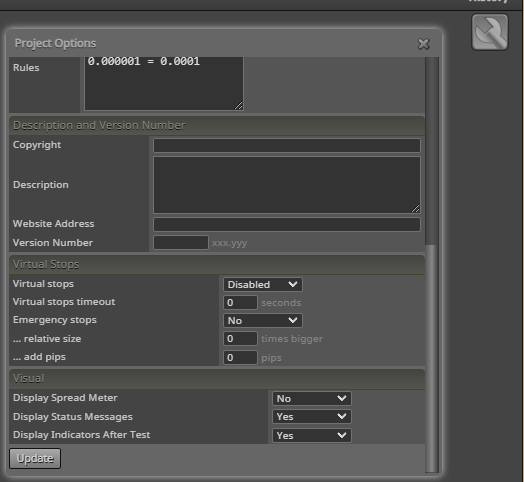Image resolution: width=524 pixels, height=482 pixels.
Task: Click the Description text area resize handle
Action: click(415, 209)
